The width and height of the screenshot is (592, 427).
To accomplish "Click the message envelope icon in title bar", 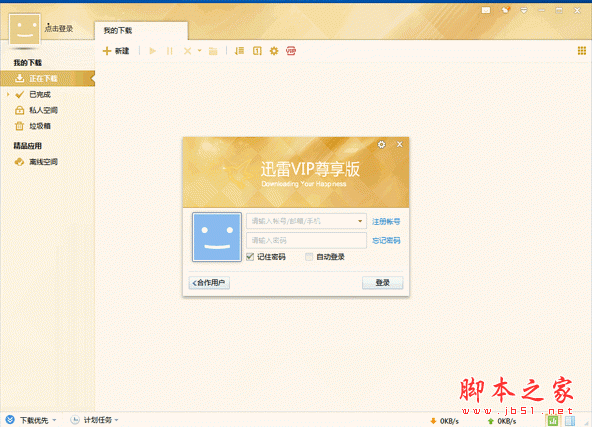I will (486, 11).
